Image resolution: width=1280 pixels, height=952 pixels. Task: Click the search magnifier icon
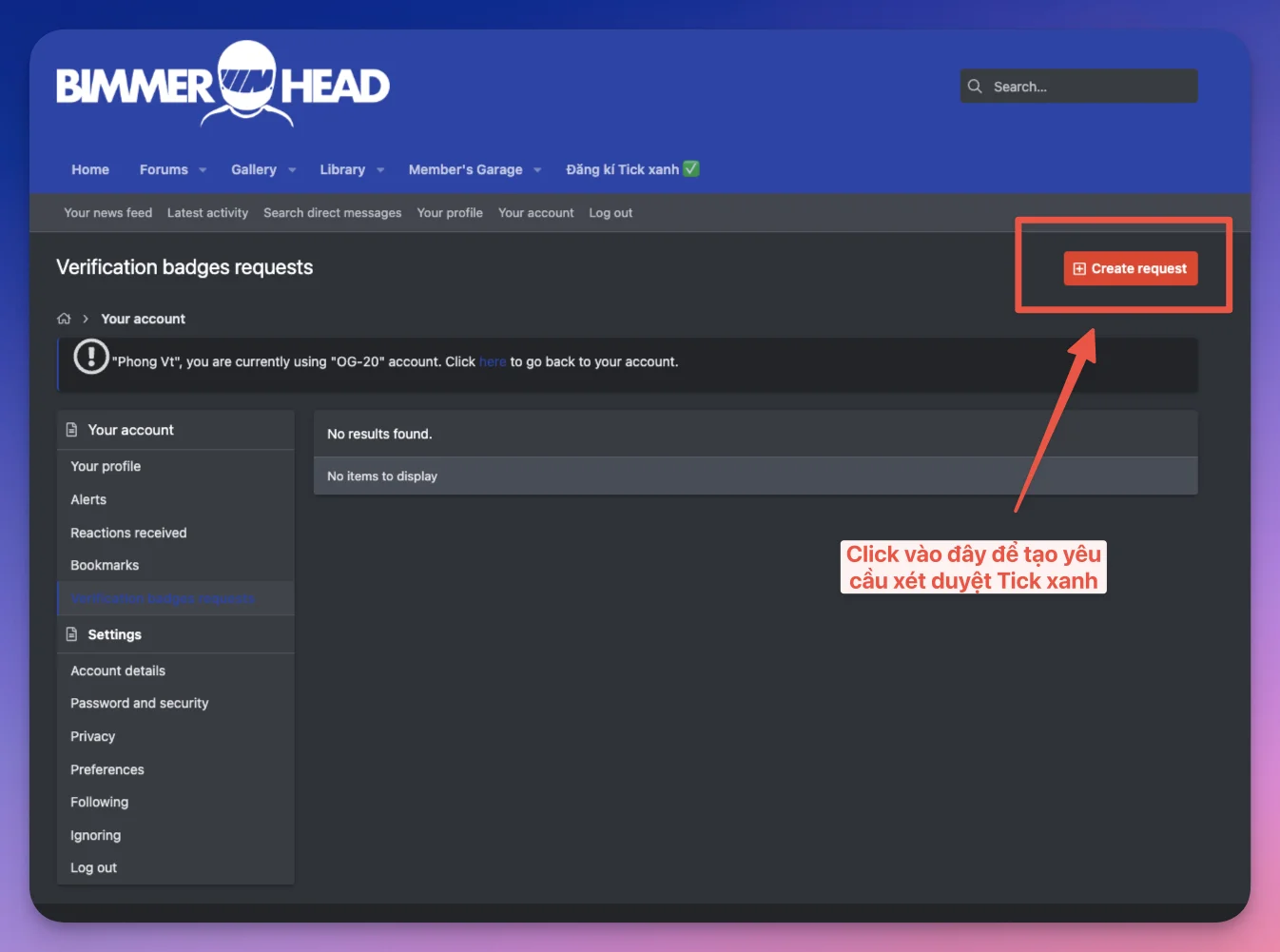pyautogui.click(x=975, y=87)
